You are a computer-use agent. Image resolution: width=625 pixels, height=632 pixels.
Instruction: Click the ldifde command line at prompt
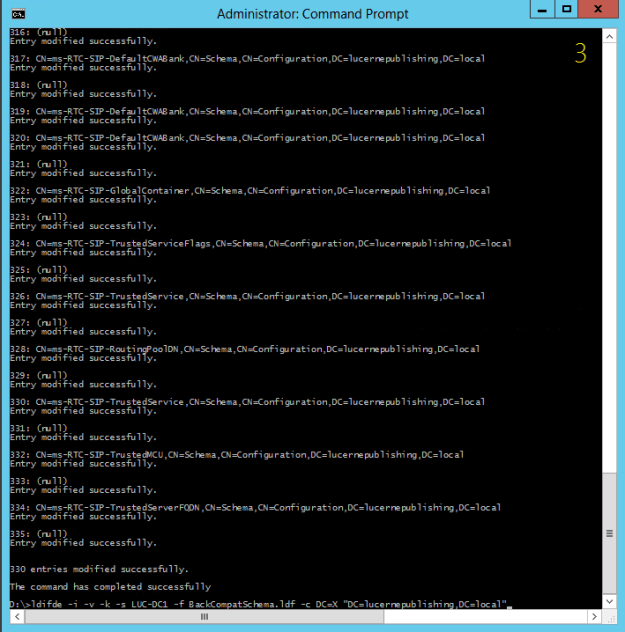(x=260, y=604)
